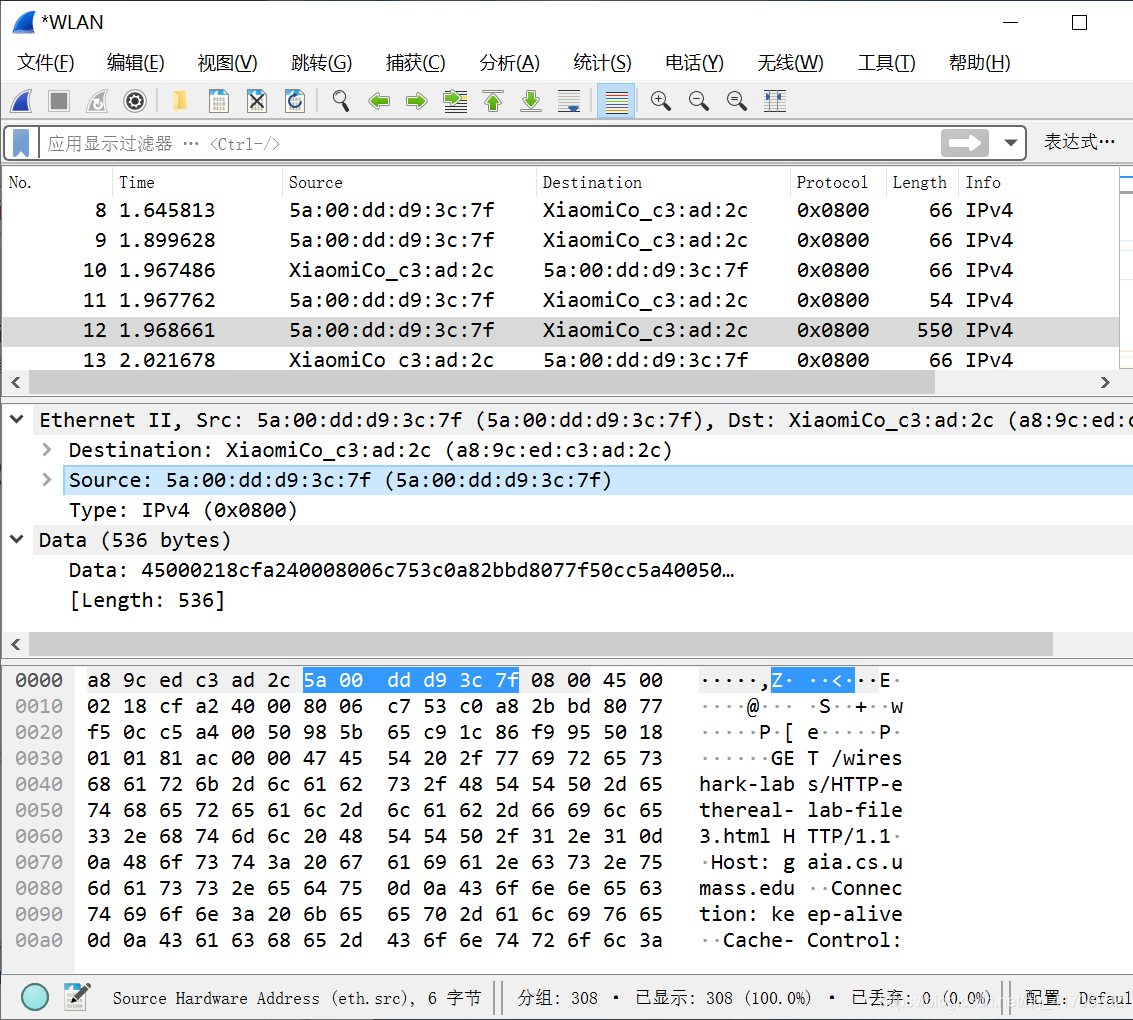1133x1020 pixels.
Task: Open the 跳转(G) menu
Action: pos(322,63)
